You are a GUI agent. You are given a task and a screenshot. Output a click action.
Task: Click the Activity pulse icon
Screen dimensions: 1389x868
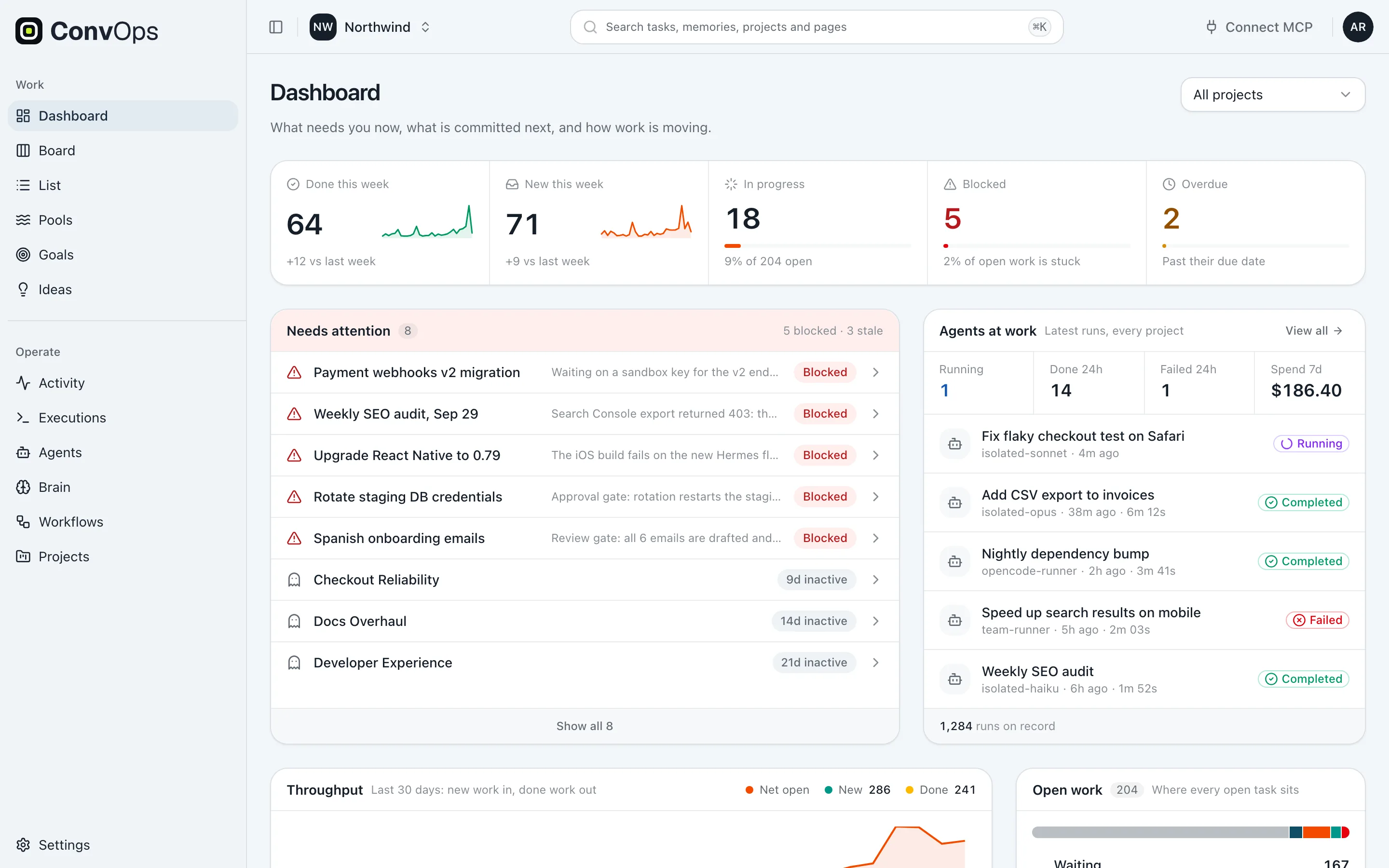point(23,383)
